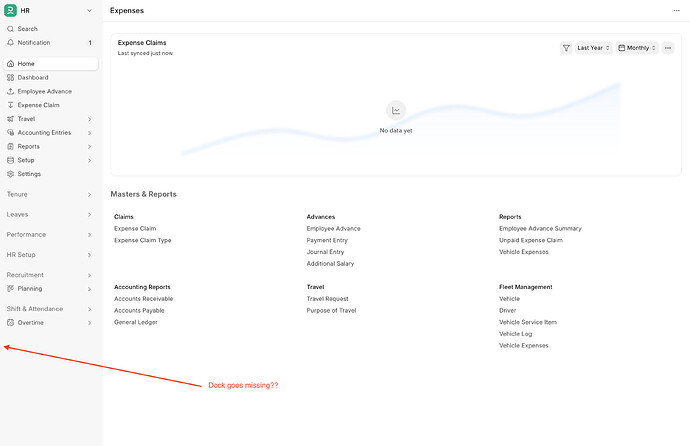Expand the Performance section chevron

coord(89,235)
